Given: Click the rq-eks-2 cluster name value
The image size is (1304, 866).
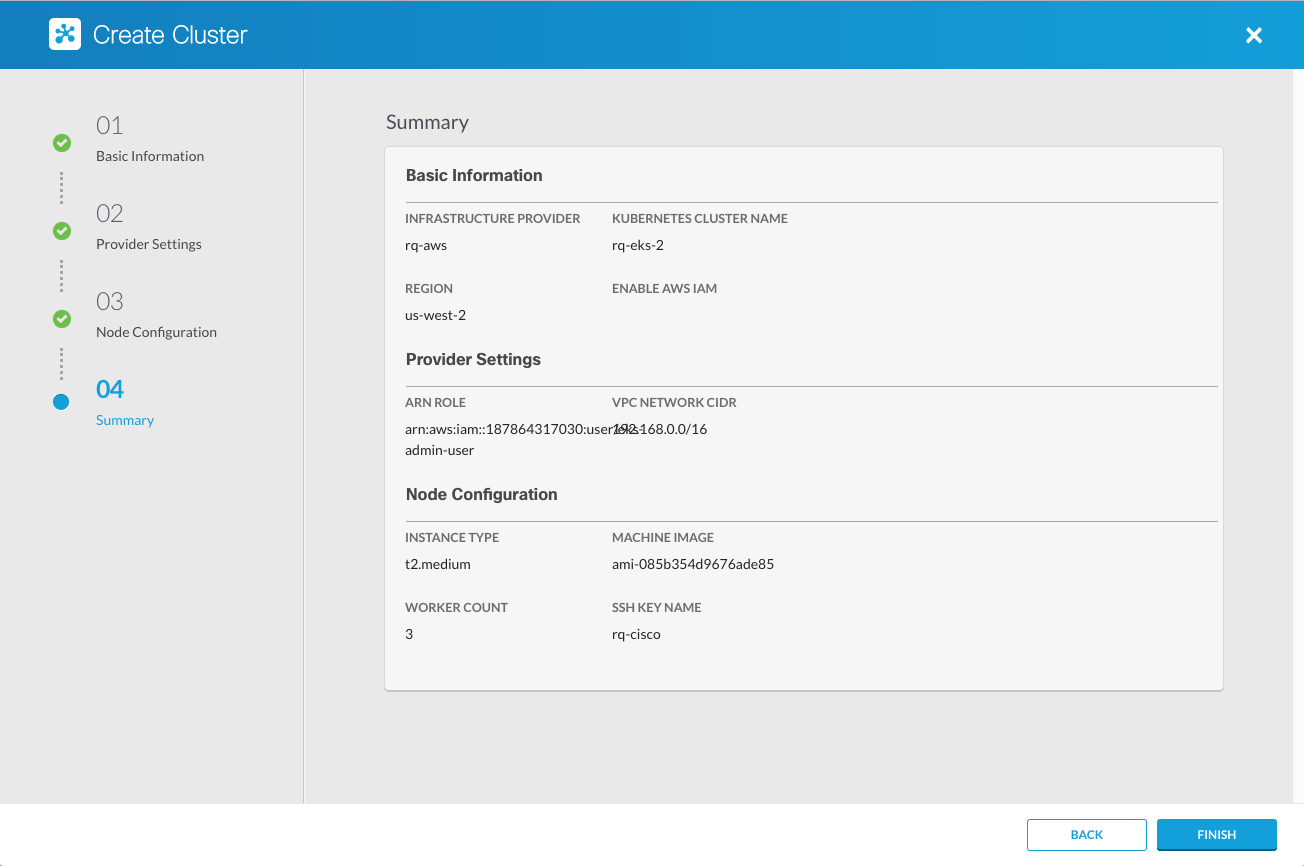Looking at the screenshot, I should click(x=637, y=245).
